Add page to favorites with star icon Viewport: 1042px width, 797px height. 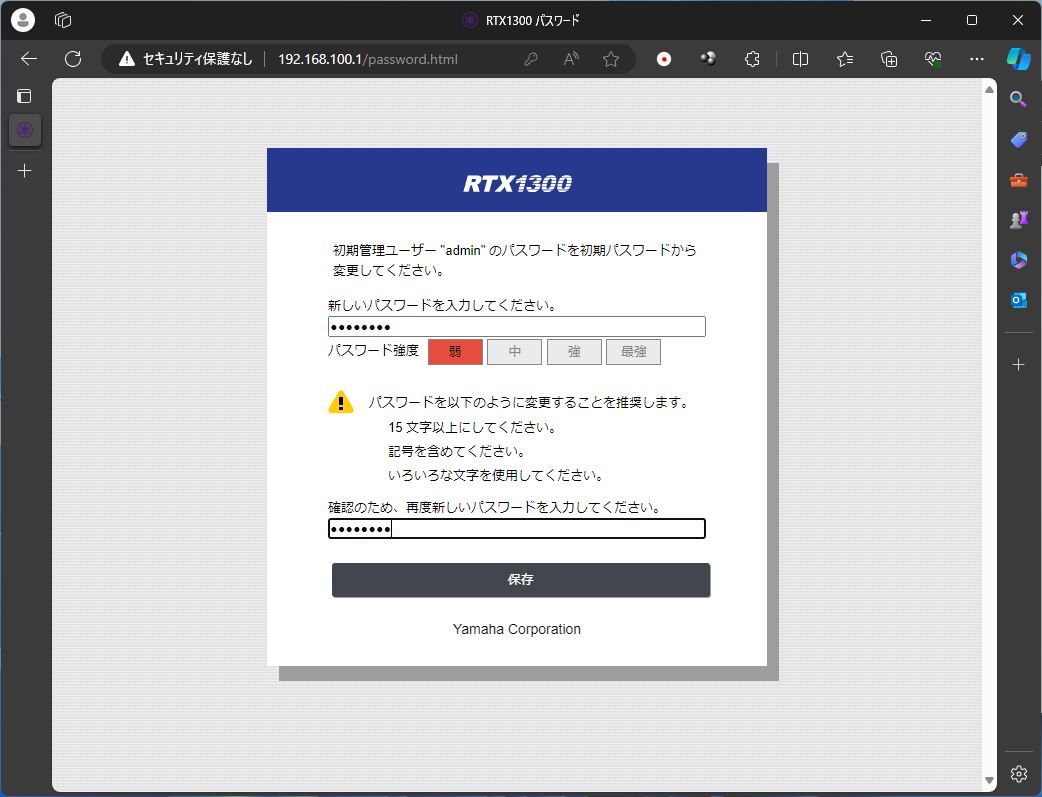611,59
